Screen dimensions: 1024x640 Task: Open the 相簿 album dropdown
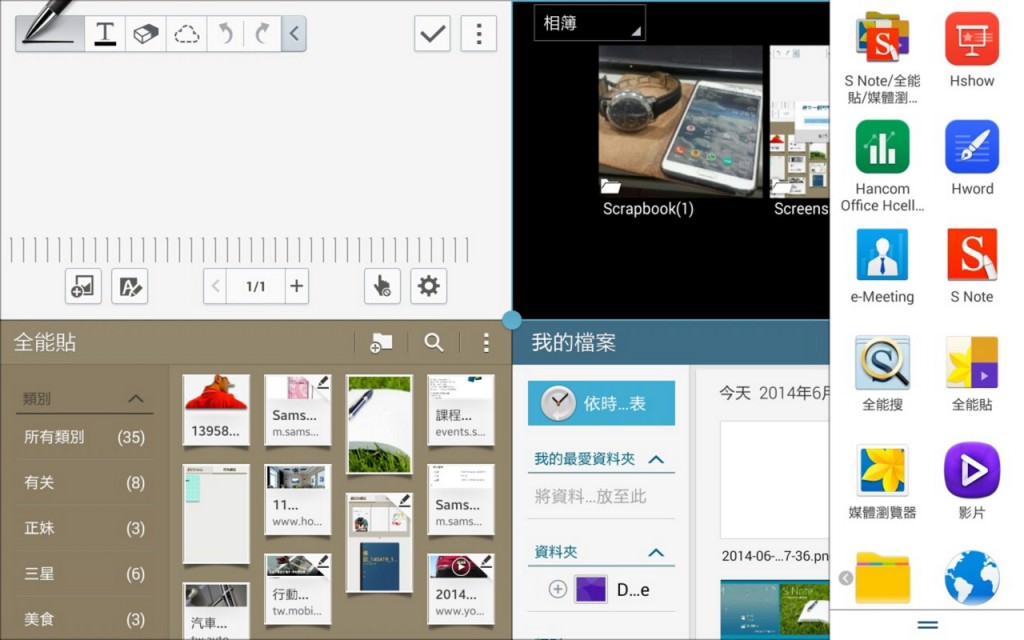tap(590, 23)
